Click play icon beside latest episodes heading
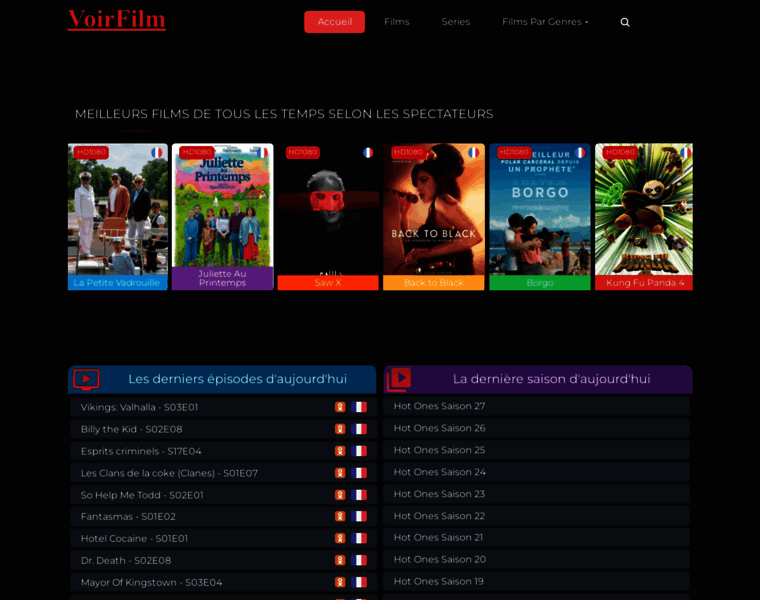This screenshot has width=760, height=600. [x=87, y=379]
